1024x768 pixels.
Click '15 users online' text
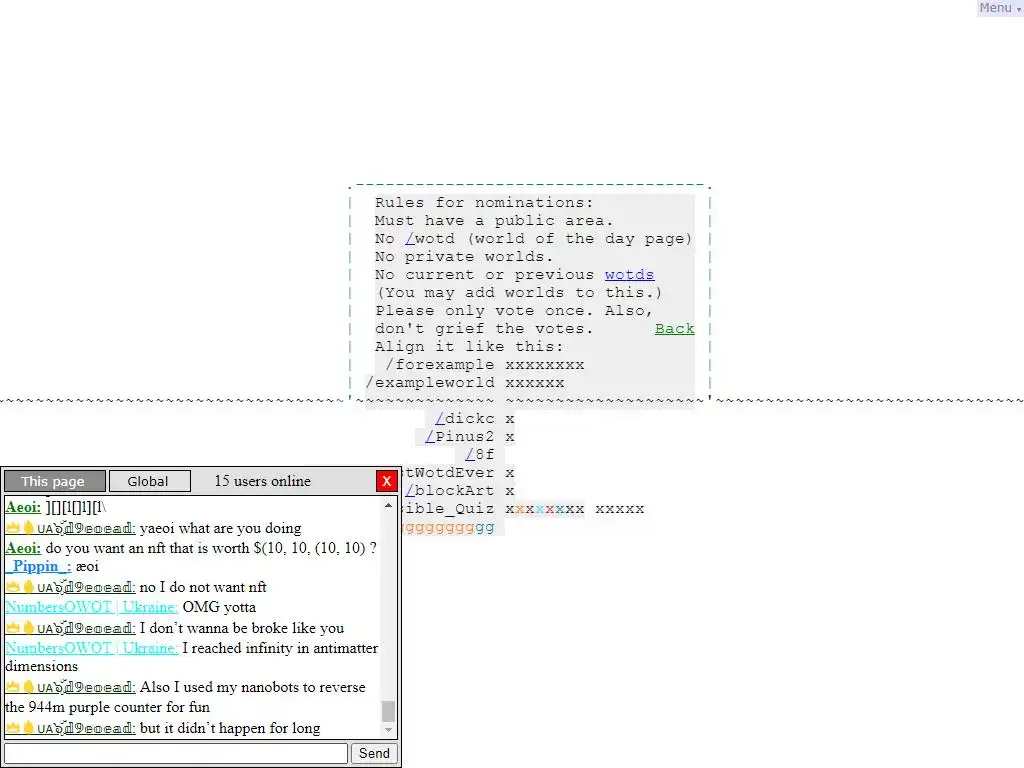tap(263, 481)
